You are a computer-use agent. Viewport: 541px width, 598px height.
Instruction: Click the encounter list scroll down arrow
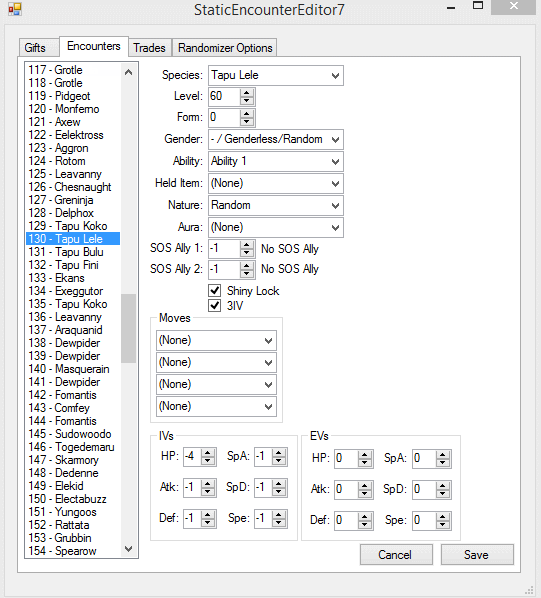pyautogui.click(x=128, y=549)
